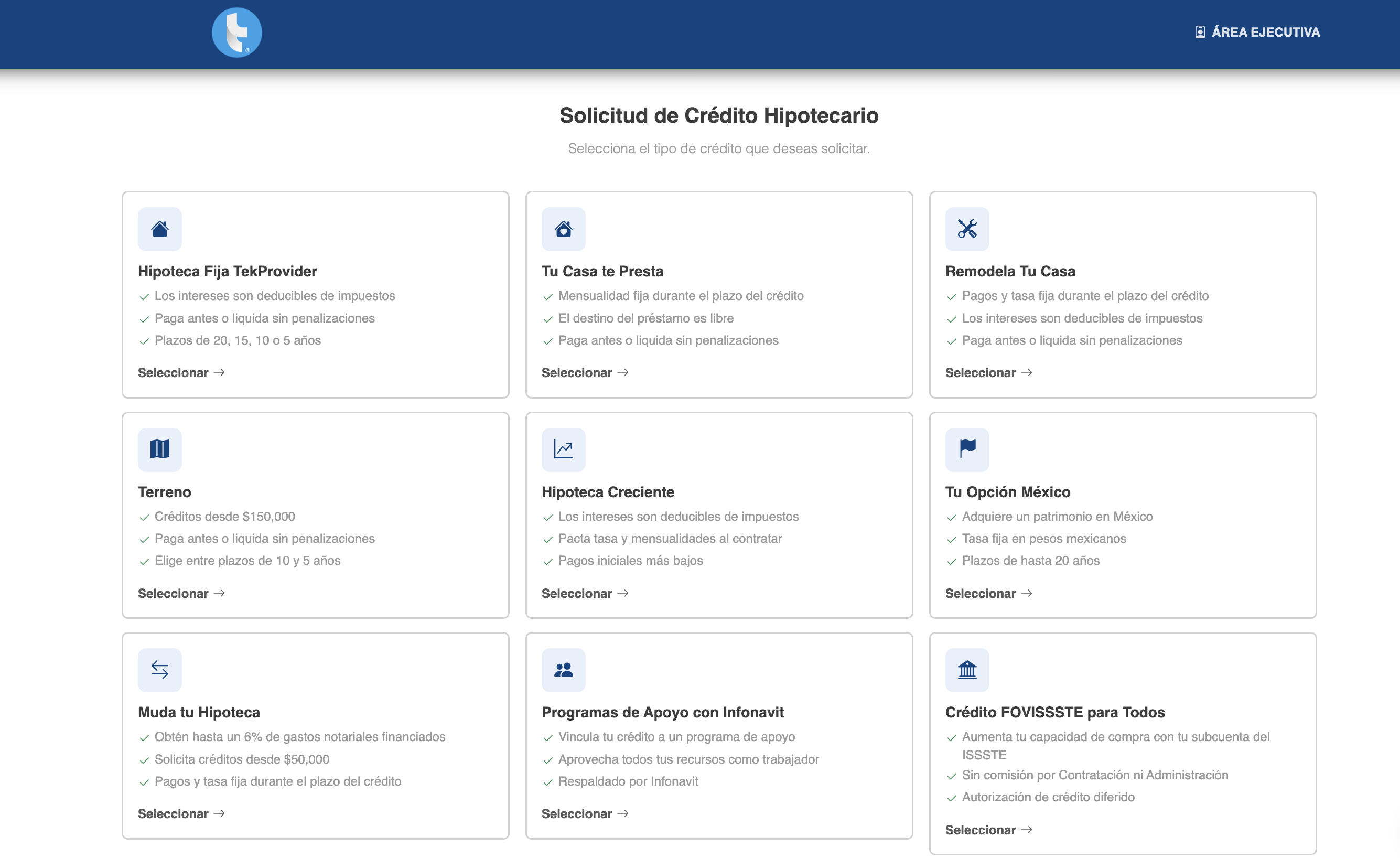
Task: Click the map icon on the Terreno card
Action: tap(159, 449)
